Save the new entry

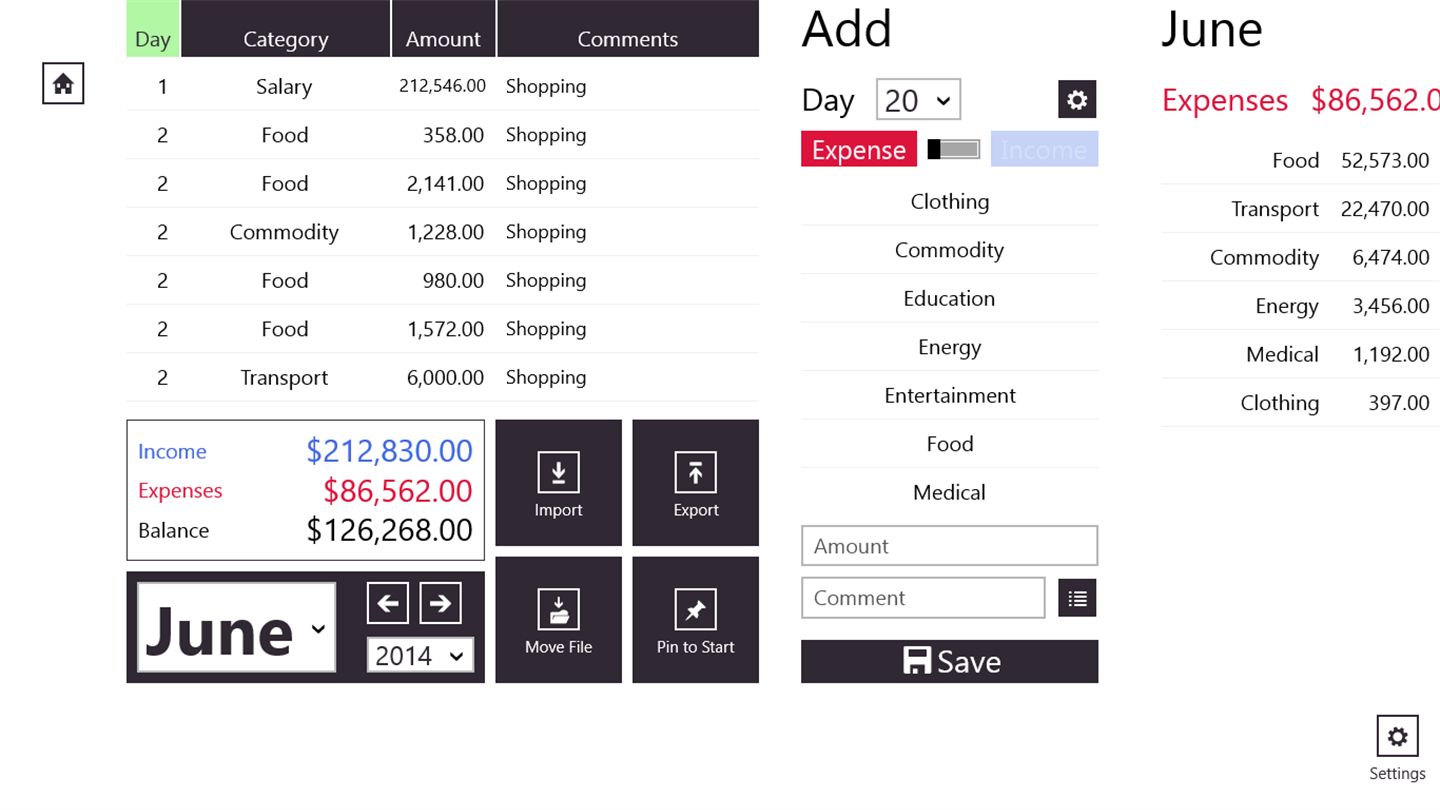point(949,662)
